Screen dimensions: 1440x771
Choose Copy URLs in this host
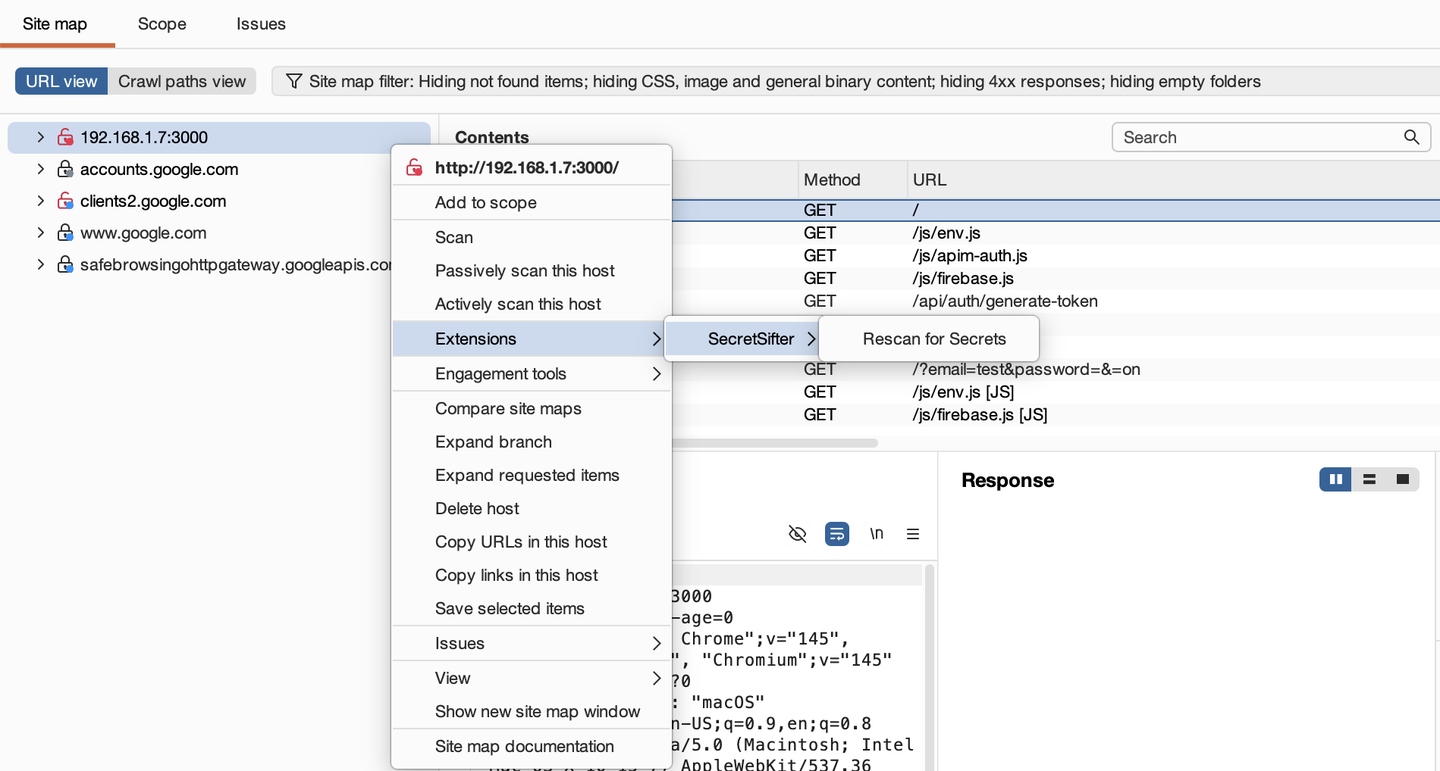(x=531, y=542)
